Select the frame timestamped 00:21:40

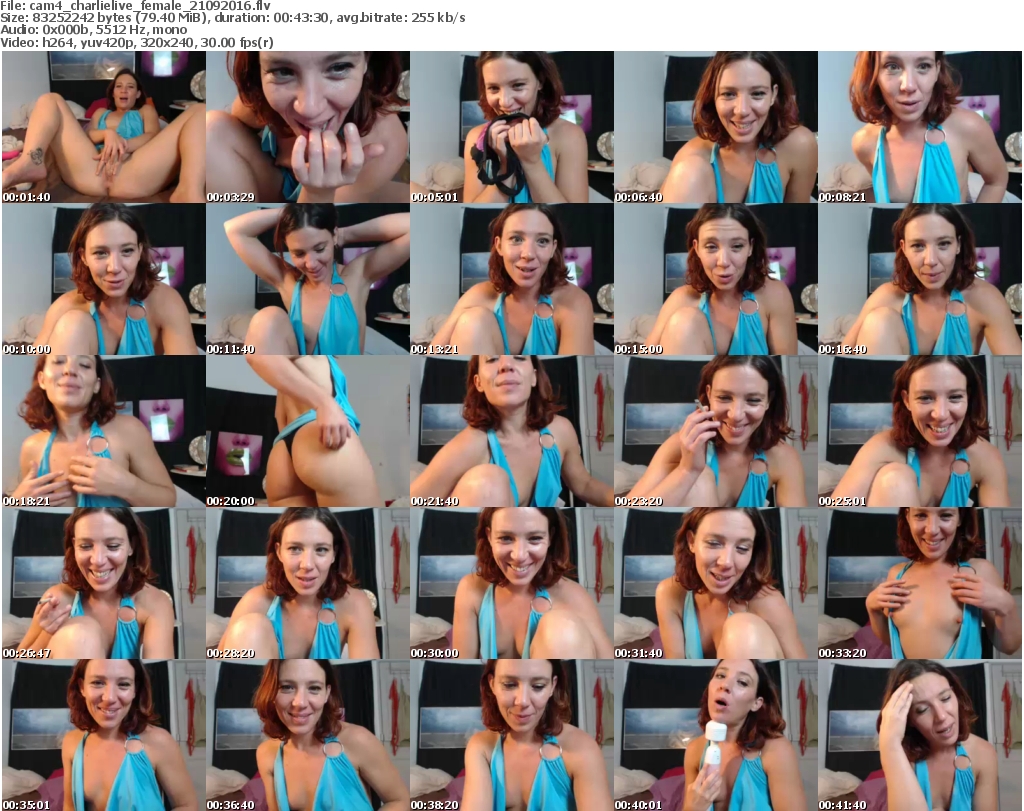tap(511, 431)
